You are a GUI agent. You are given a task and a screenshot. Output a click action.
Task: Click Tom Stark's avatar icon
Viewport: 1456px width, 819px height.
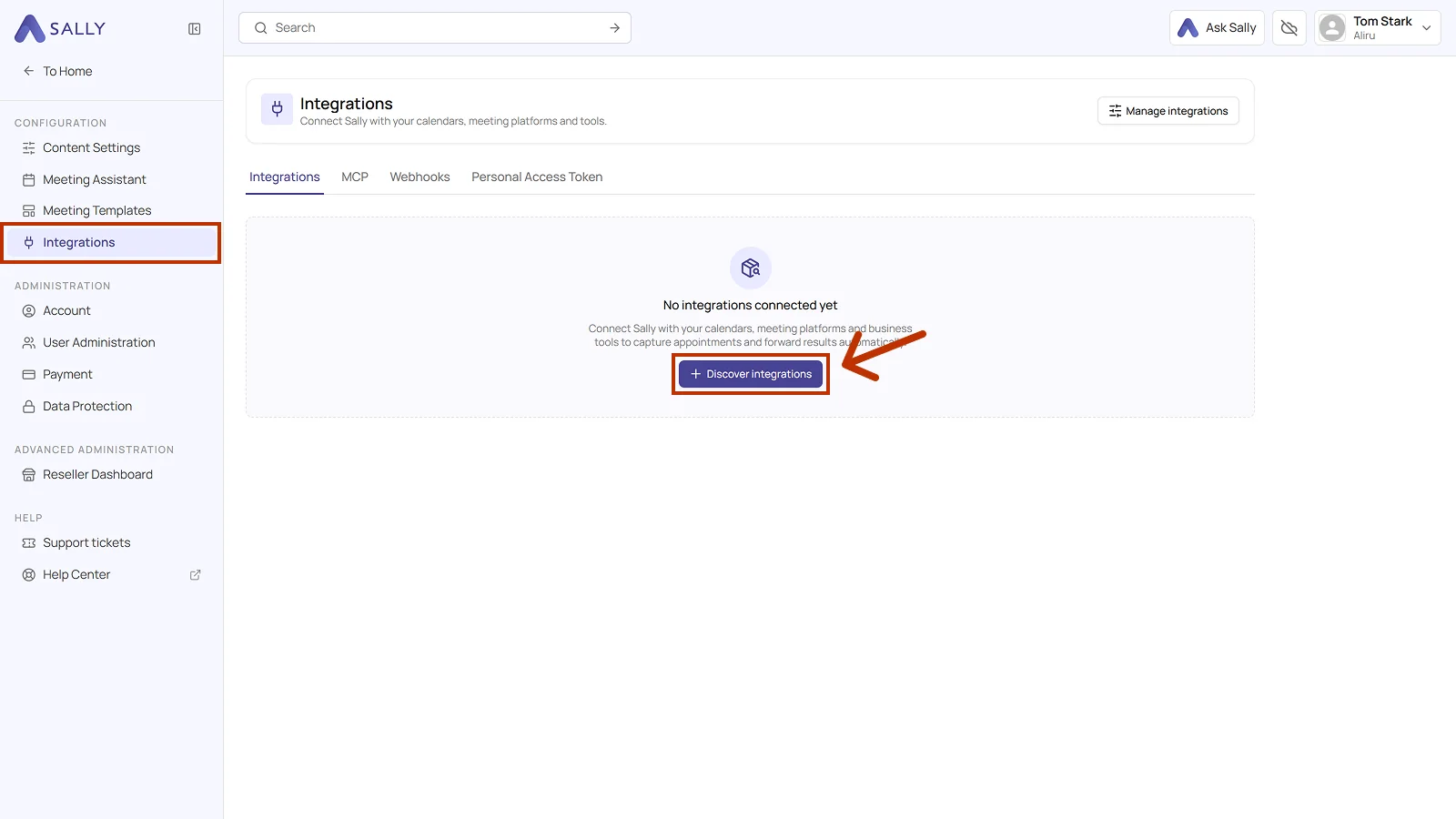pos(1332,28)
